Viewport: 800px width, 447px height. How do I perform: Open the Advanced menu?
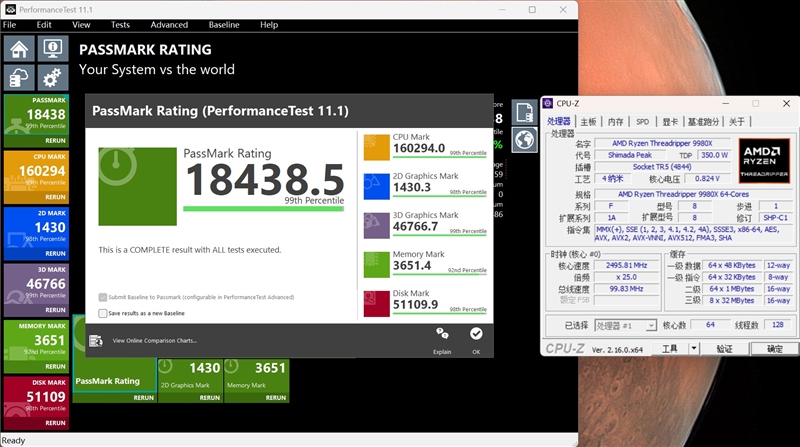(169, 24)
